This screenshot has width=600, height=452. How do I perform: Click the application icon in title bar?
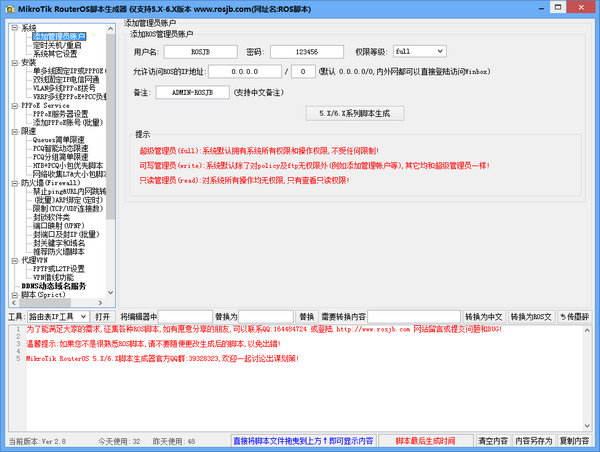10,9
